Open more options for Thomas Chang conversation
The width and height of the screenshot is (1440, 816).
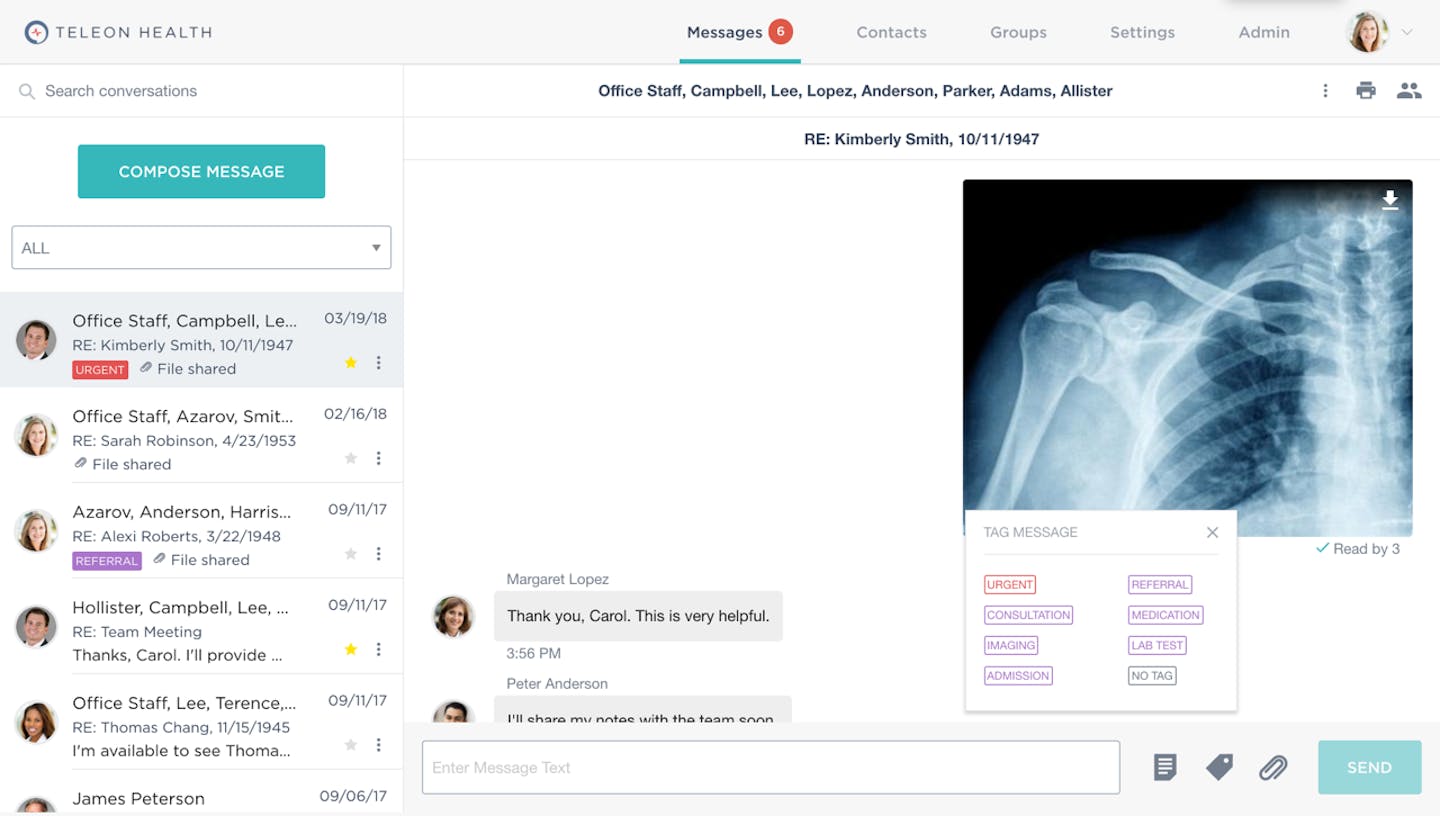(379, 745)
